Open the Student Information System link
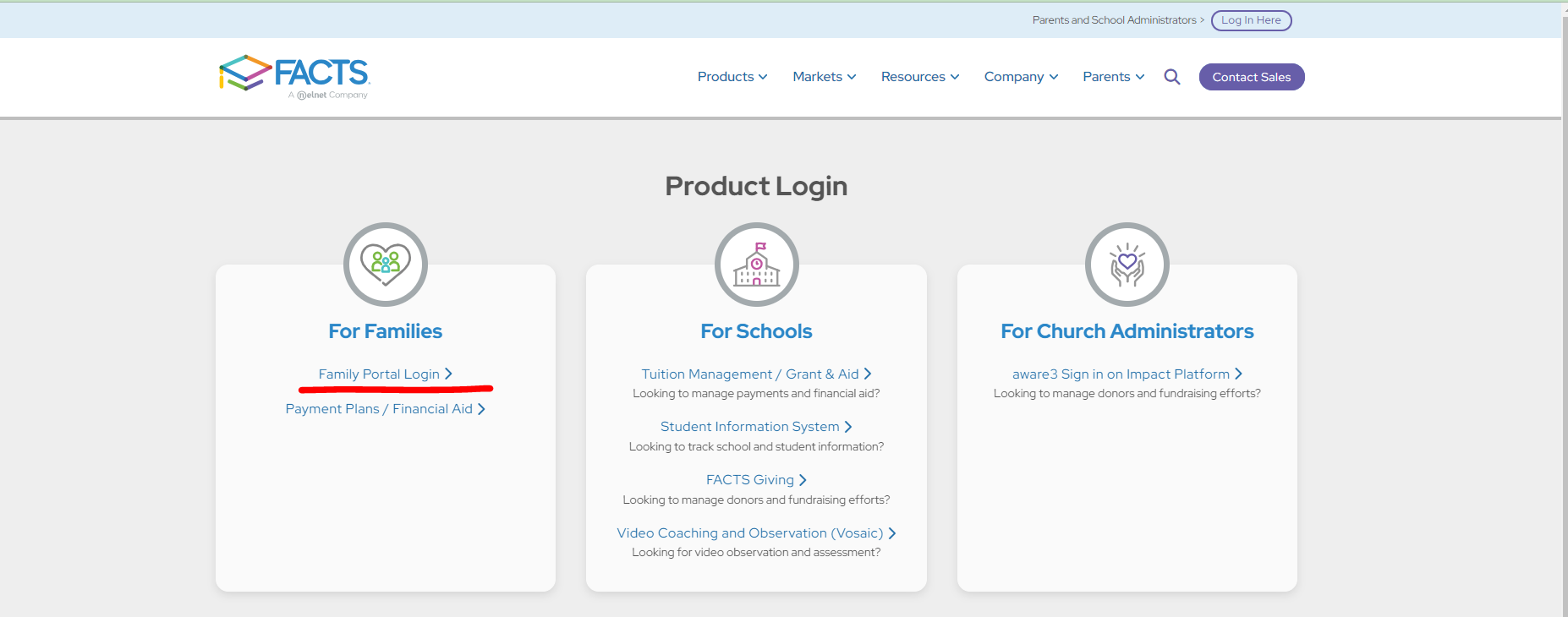Screen dimensions: 1568x617 756,427
